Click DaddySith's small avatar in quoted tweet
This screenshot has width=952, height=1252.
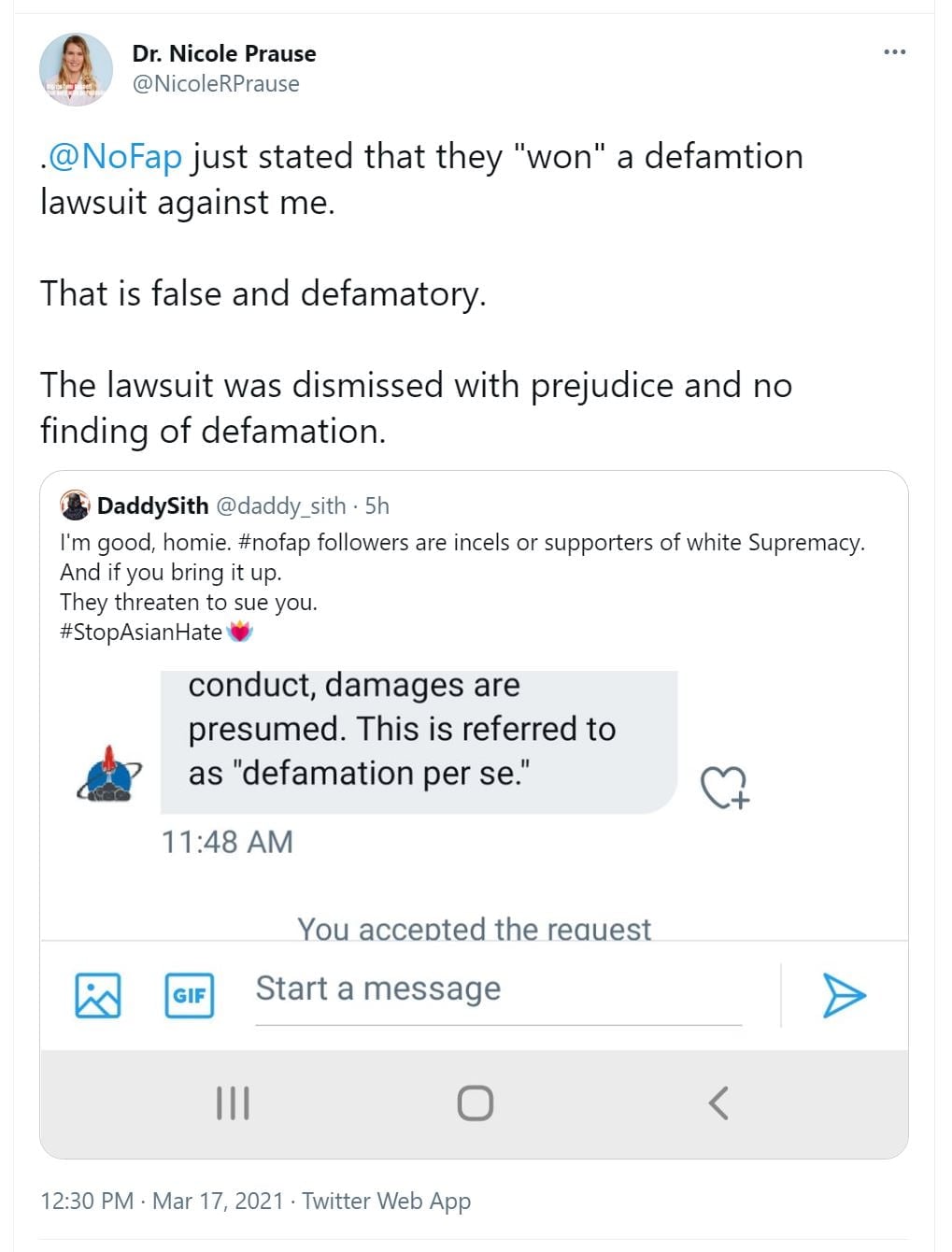tap(75, 505)
